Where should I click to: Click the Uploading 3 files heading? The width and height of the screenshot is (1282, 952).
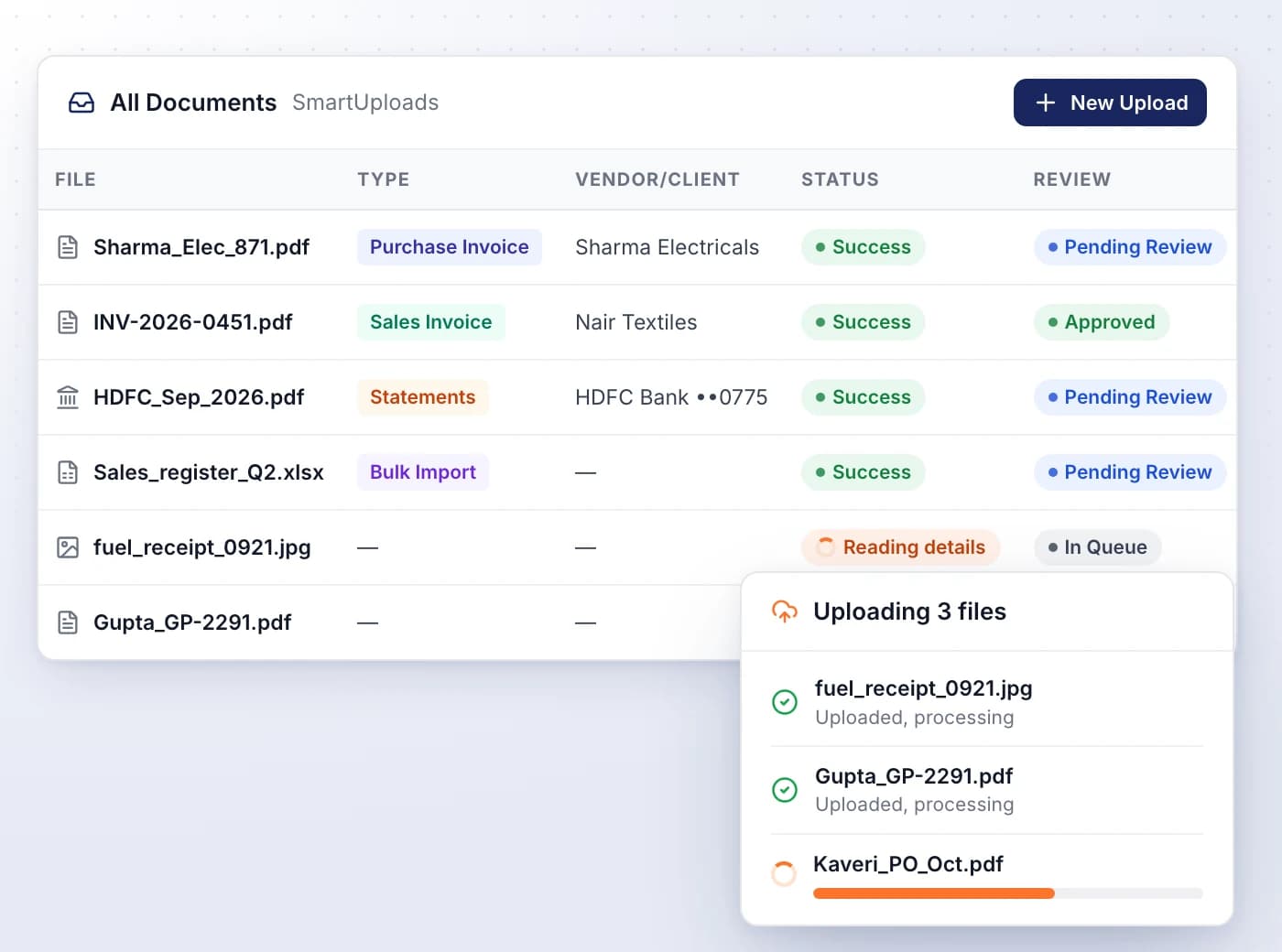pos(909,611)
